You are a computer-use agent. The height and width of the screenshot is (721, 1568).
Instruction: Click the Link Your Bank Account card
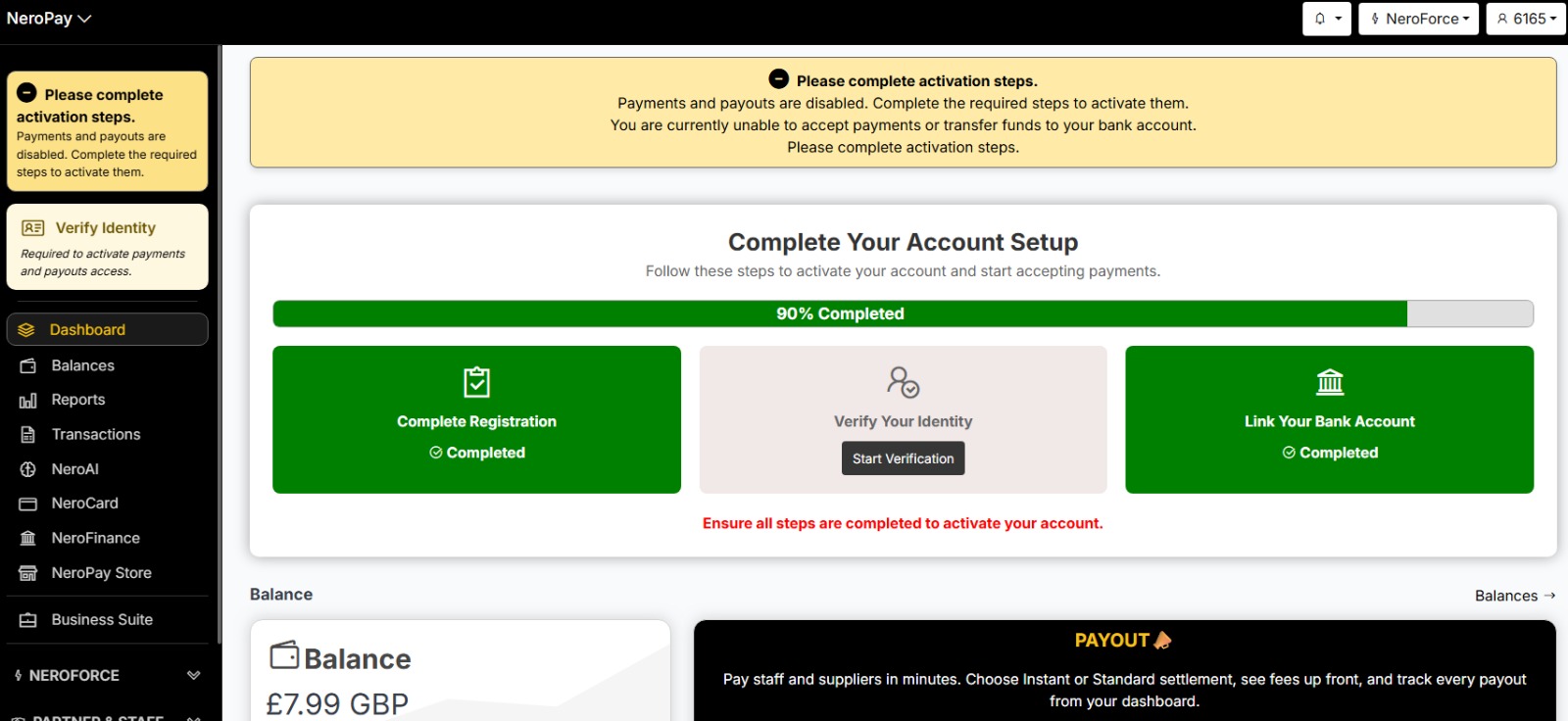(1329, 419)
